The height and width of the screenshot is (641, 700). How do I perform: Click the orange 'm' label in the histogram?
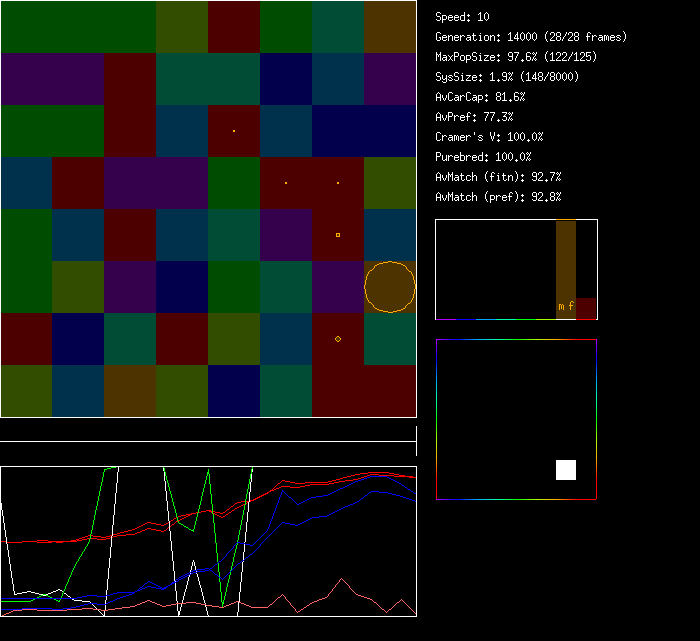coord(561,306)
